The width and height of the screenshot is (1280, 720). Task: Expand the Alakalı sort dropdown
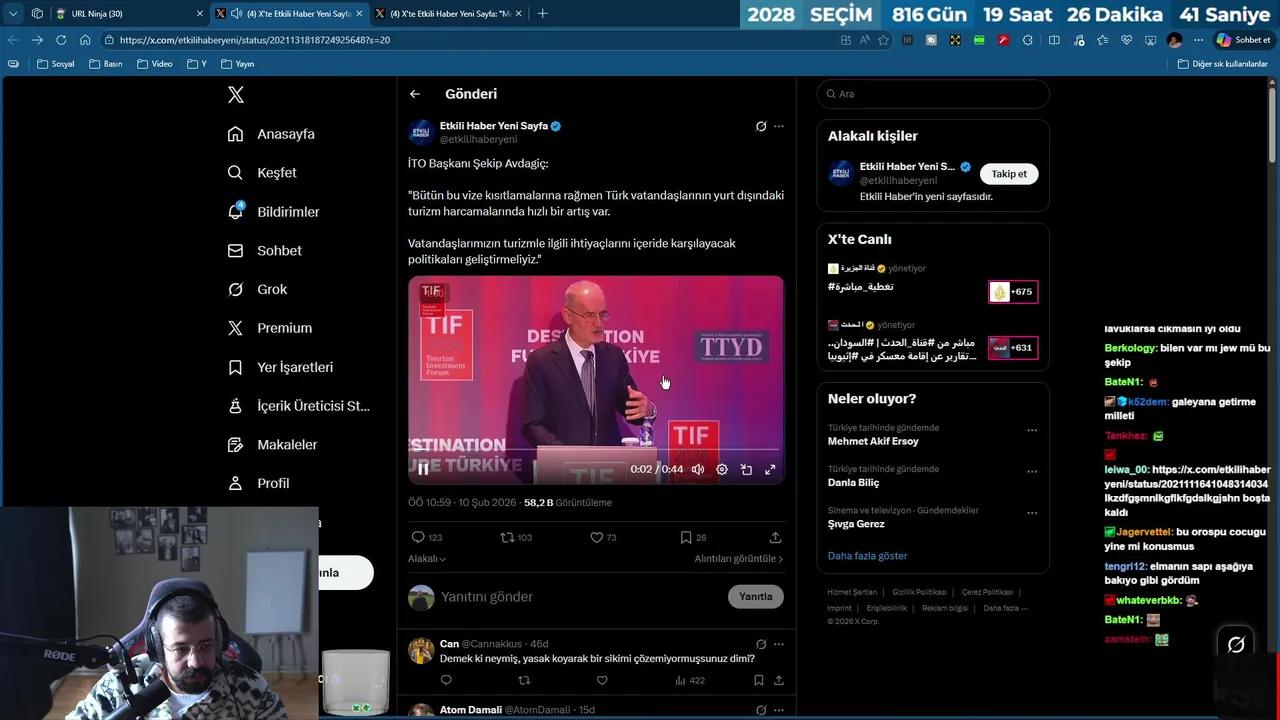pyautogui.click(x=427, y=559)
